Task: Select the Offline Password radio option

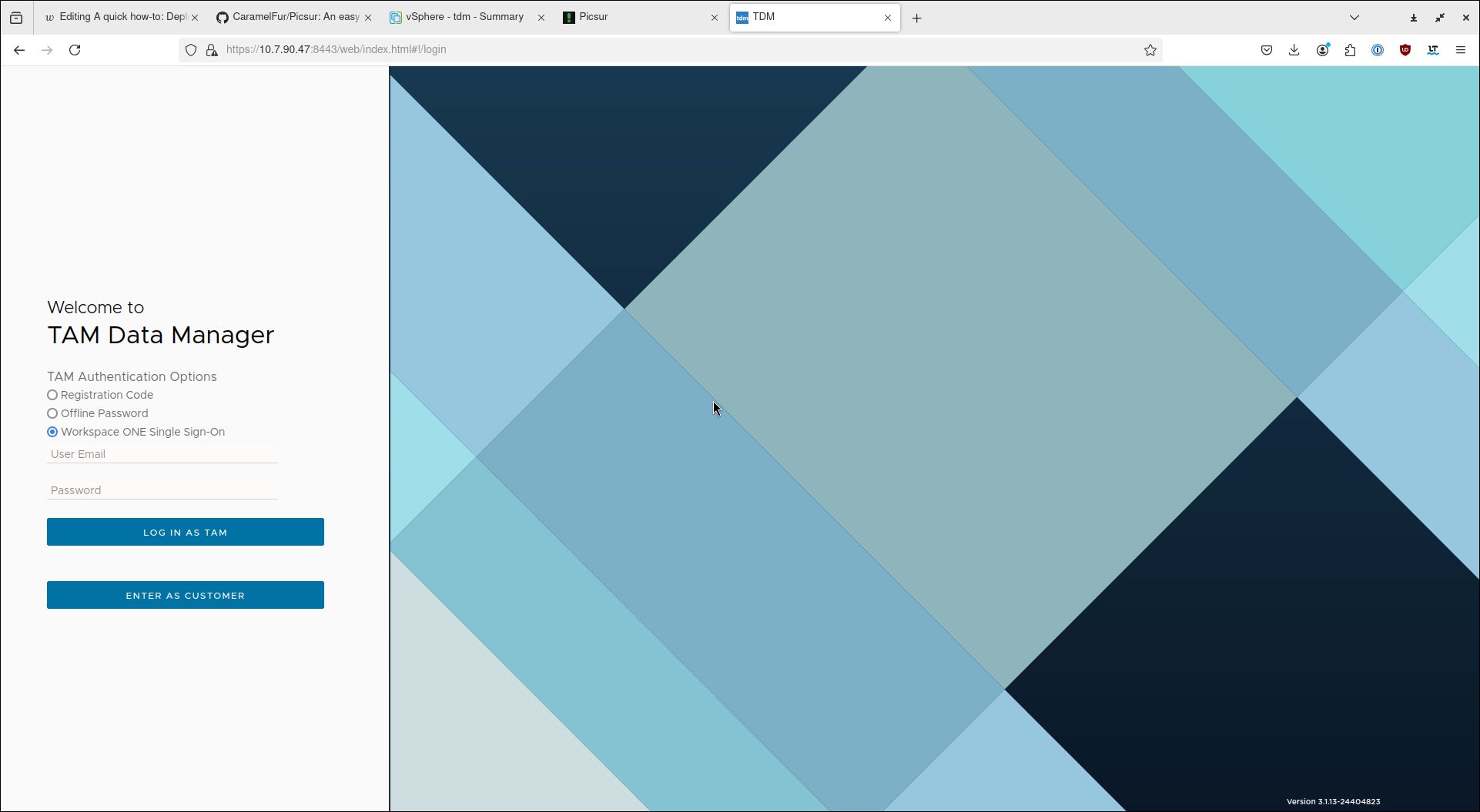Action: point(52,413)
